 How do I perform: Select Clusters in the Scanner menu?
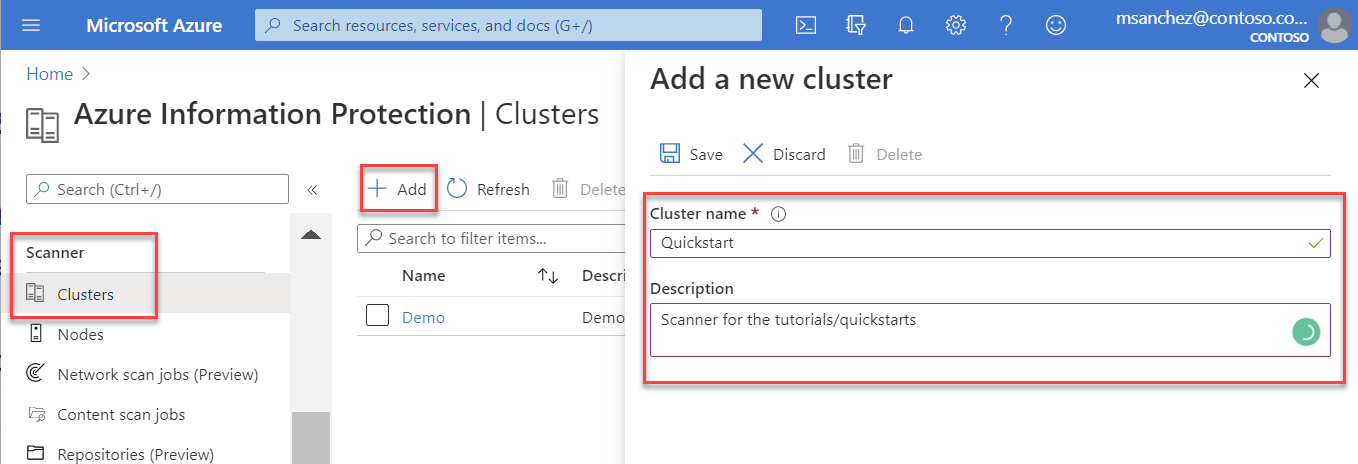click(146, 294)
